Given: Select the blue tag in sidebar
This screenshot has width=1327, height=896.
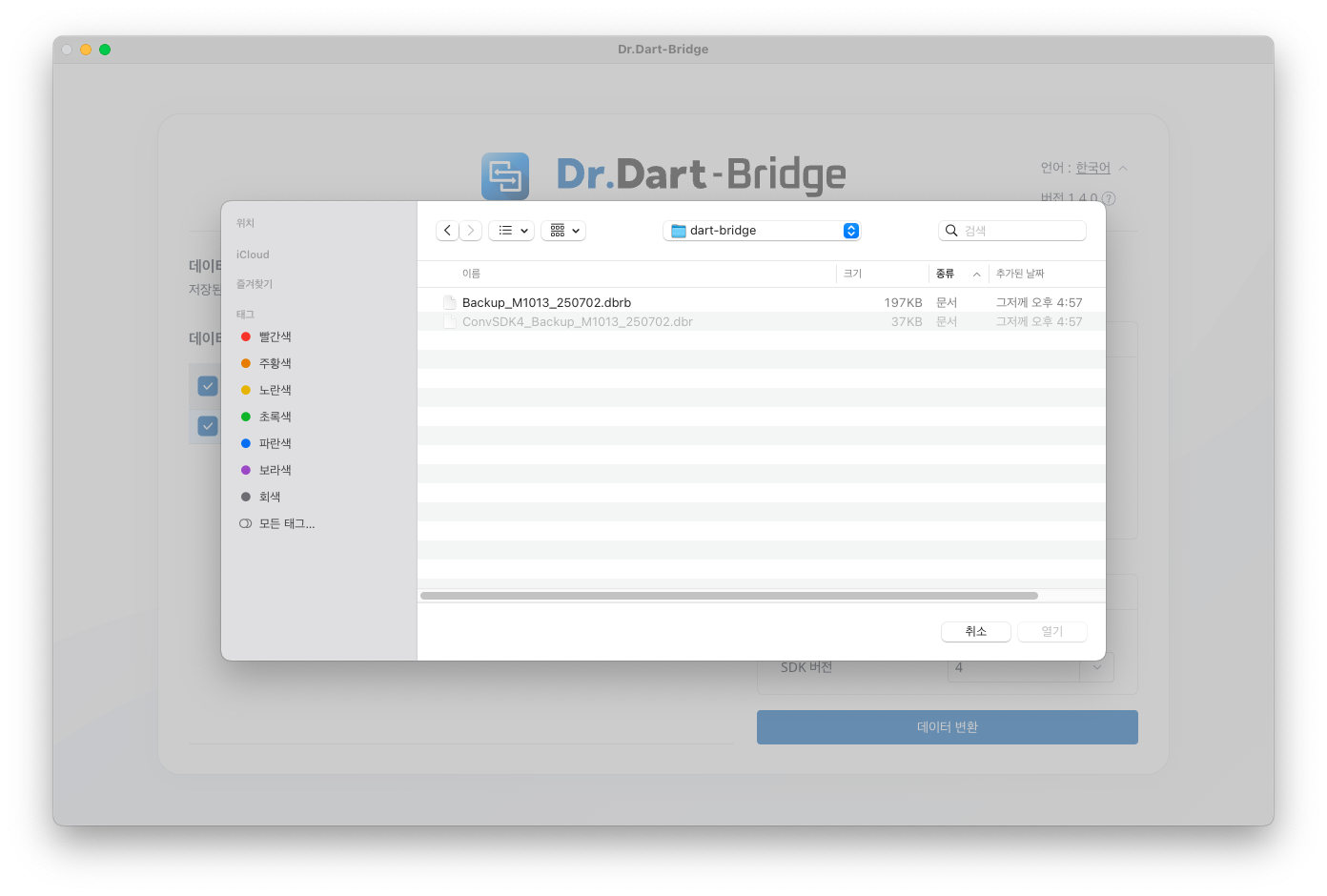Looking at the screenshot, I should [x=275, y=443].
